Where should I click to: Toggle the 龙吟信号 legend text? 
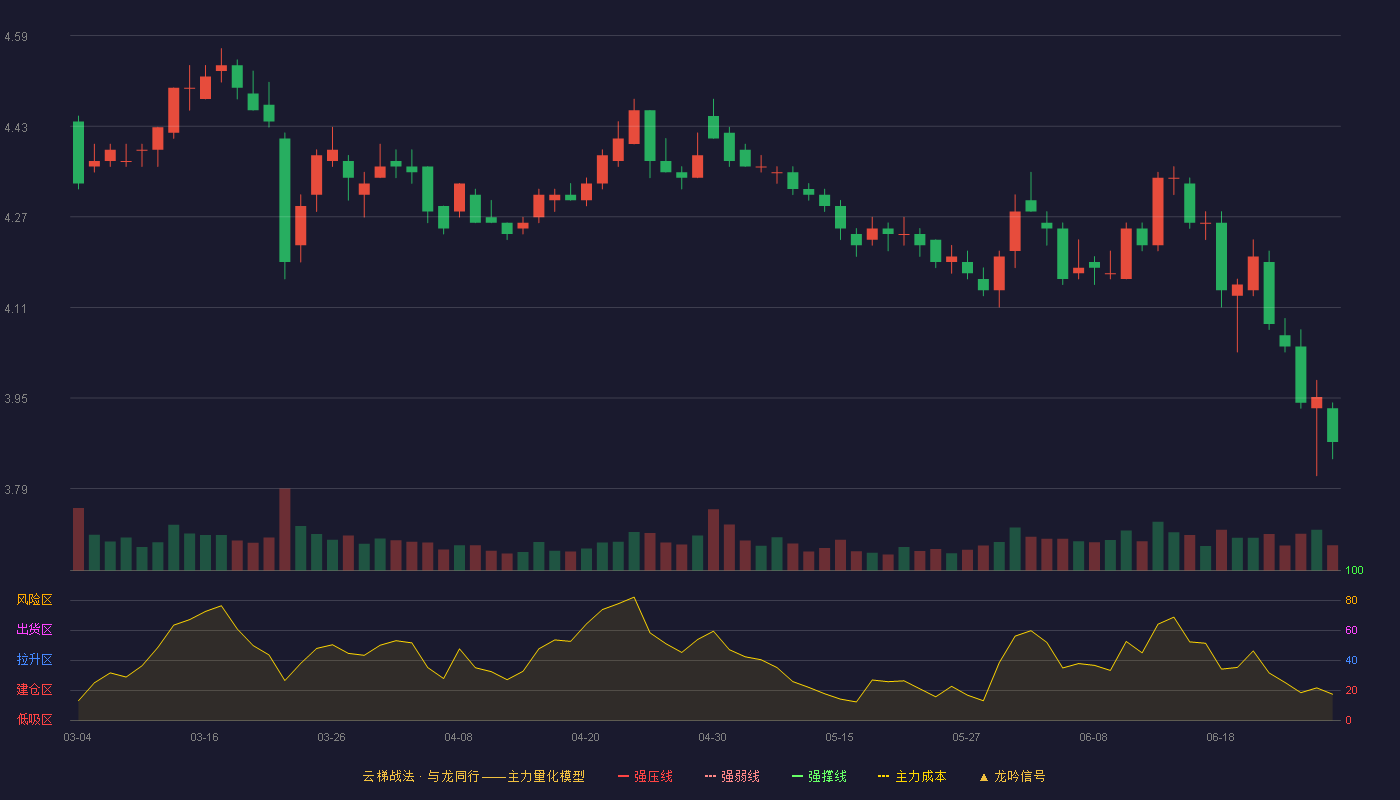pyautogui.click(x=1020, y=776)
